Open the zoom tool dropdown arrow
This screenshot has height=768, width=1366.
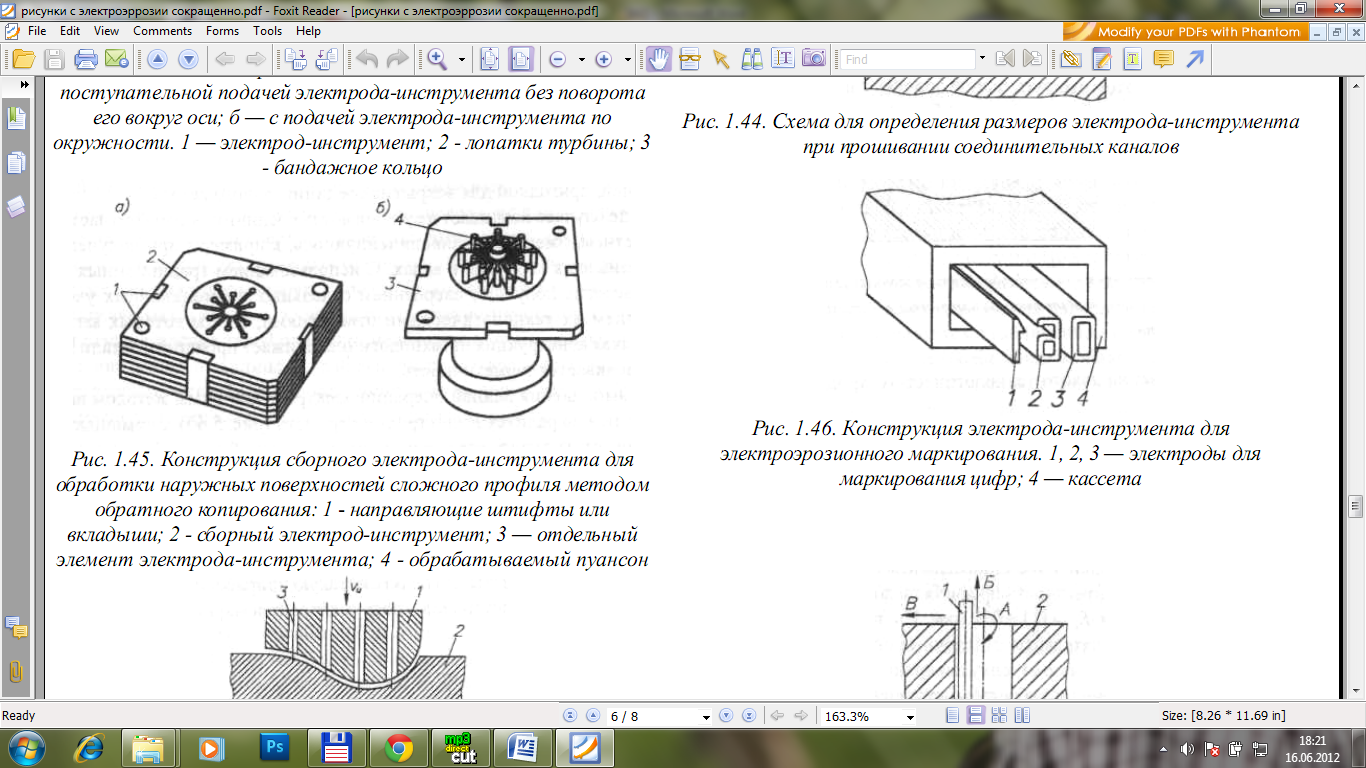[x=462, y=59]
